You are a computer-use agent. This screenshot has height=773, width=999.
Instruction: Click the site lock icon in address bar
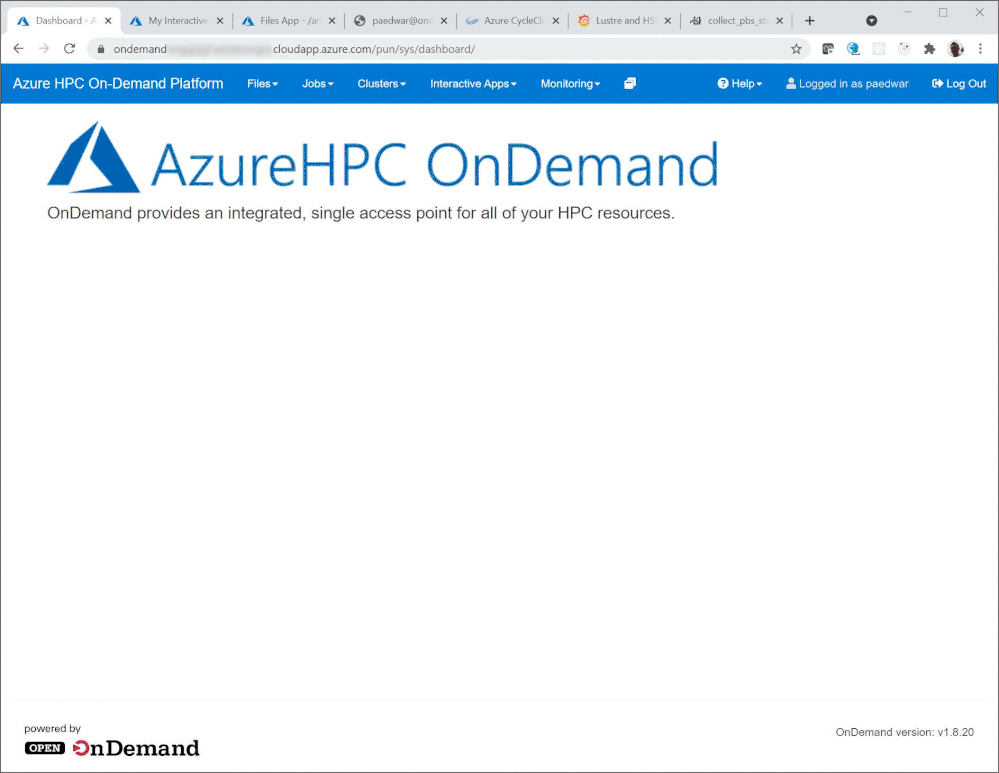click(x=101, y=49)
